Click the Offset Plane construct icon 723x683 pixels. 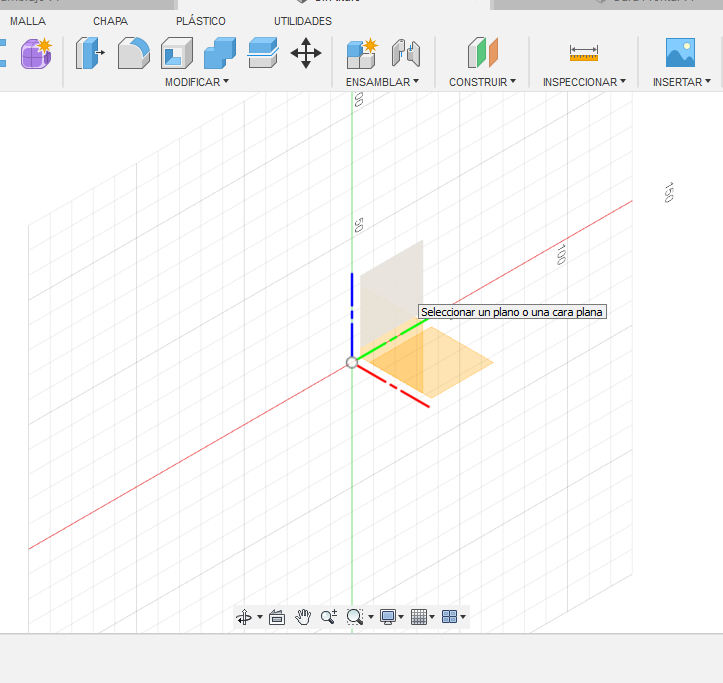483,53
